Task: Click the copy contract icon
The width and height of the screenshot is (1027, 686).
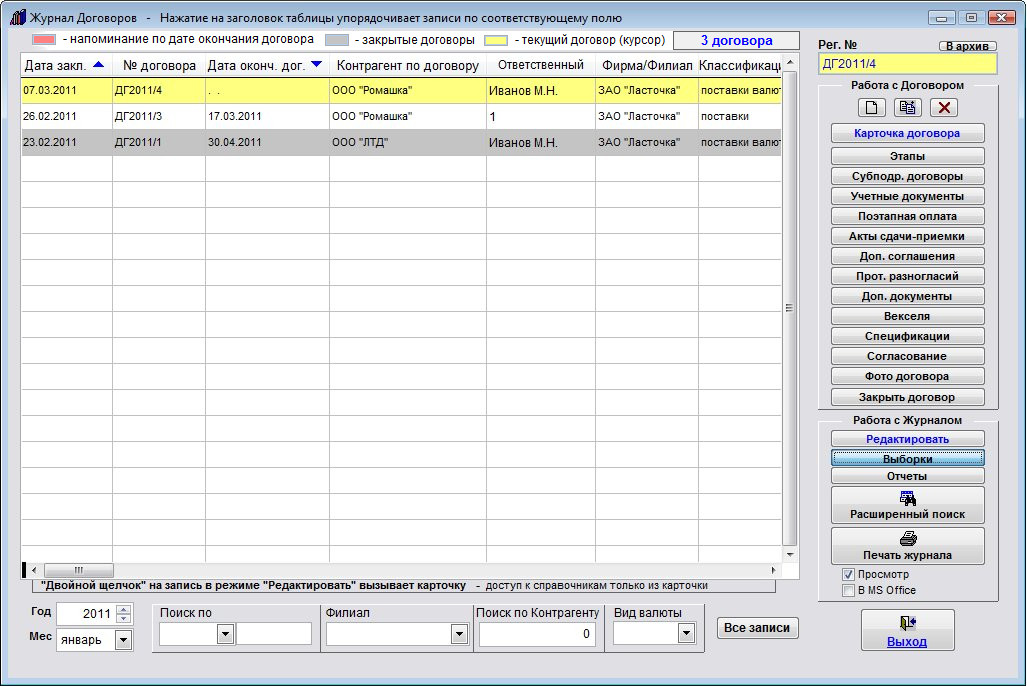Action: [x=908, y=108]
